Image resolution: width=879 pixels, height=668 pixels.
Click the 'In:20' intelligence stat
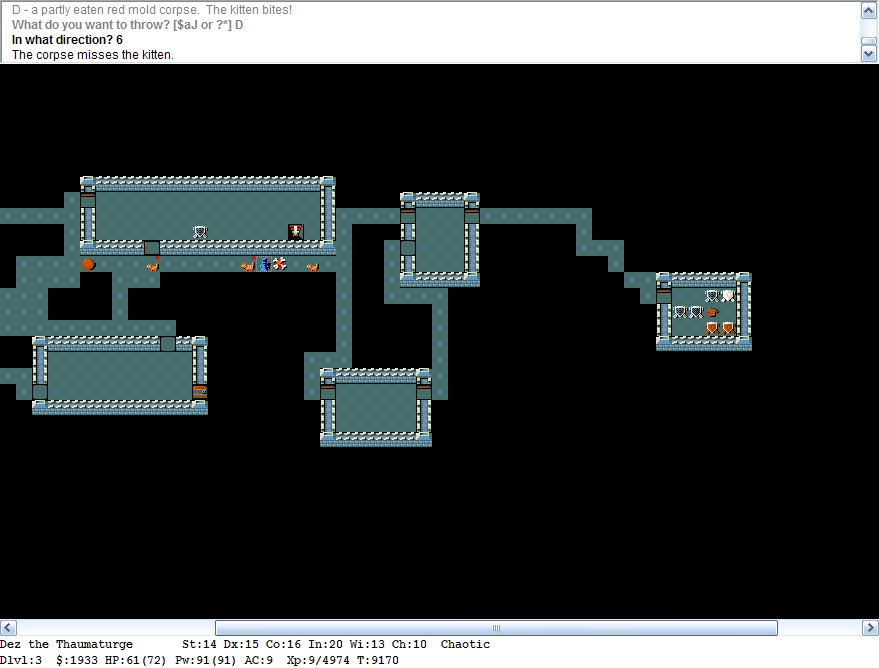(325, 644)
